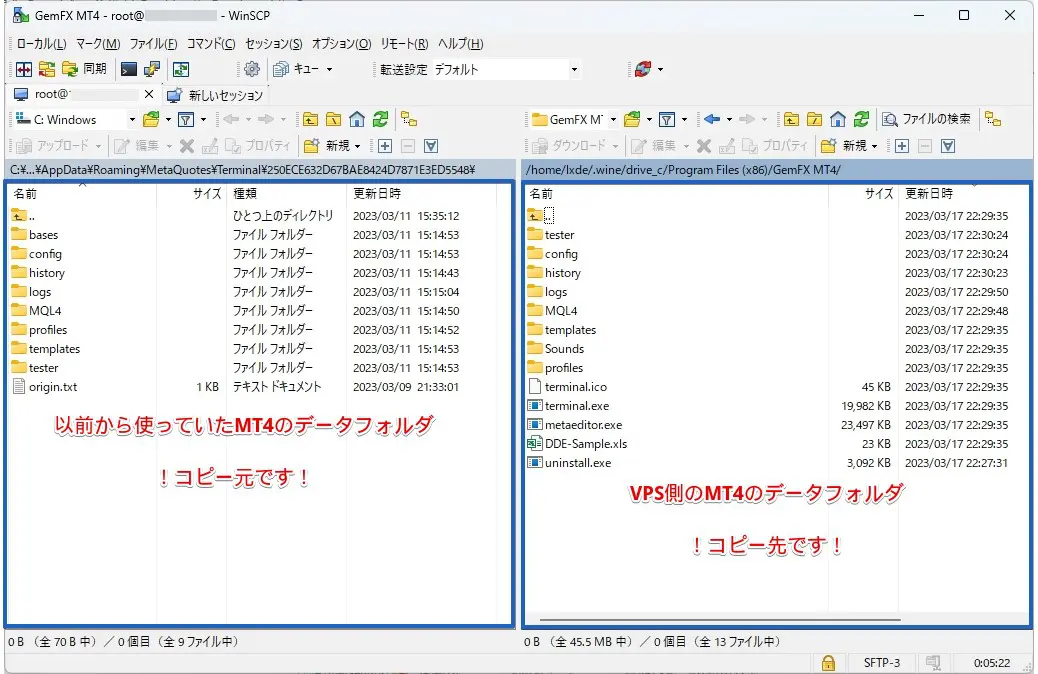The width and height of the screenshot is (1038, 674).
Task: Click the compare directories icon
Action: pyautogui.click(x=22, y=69)
